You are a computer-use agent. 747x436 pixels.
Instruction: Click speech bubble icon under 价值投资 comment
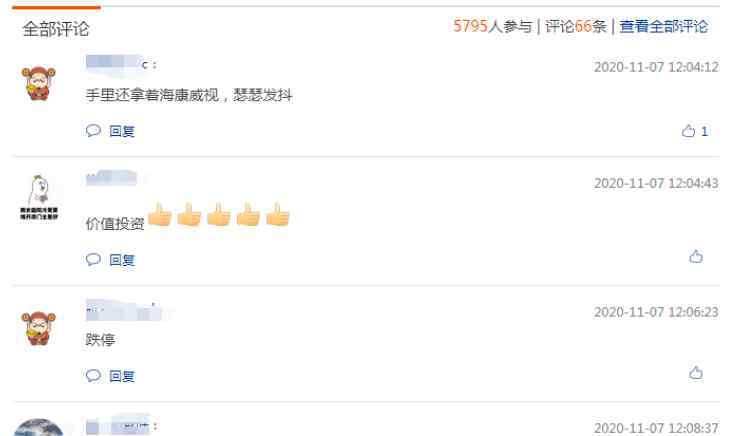pyautogui.click(x=93, y=259)
